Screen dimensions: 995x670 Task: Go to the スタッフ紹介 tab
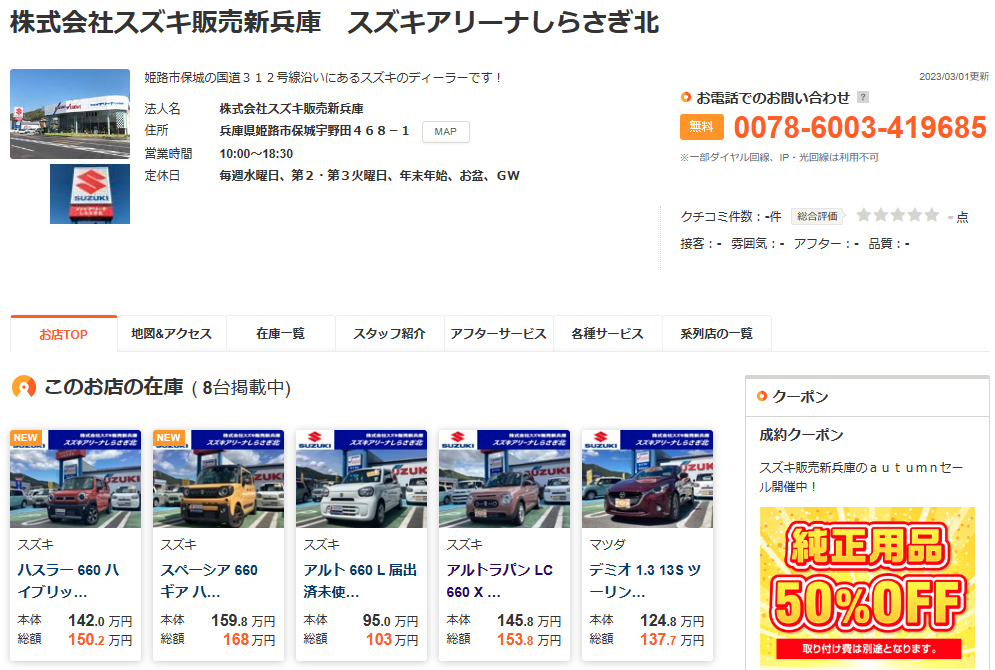(390, 334)
